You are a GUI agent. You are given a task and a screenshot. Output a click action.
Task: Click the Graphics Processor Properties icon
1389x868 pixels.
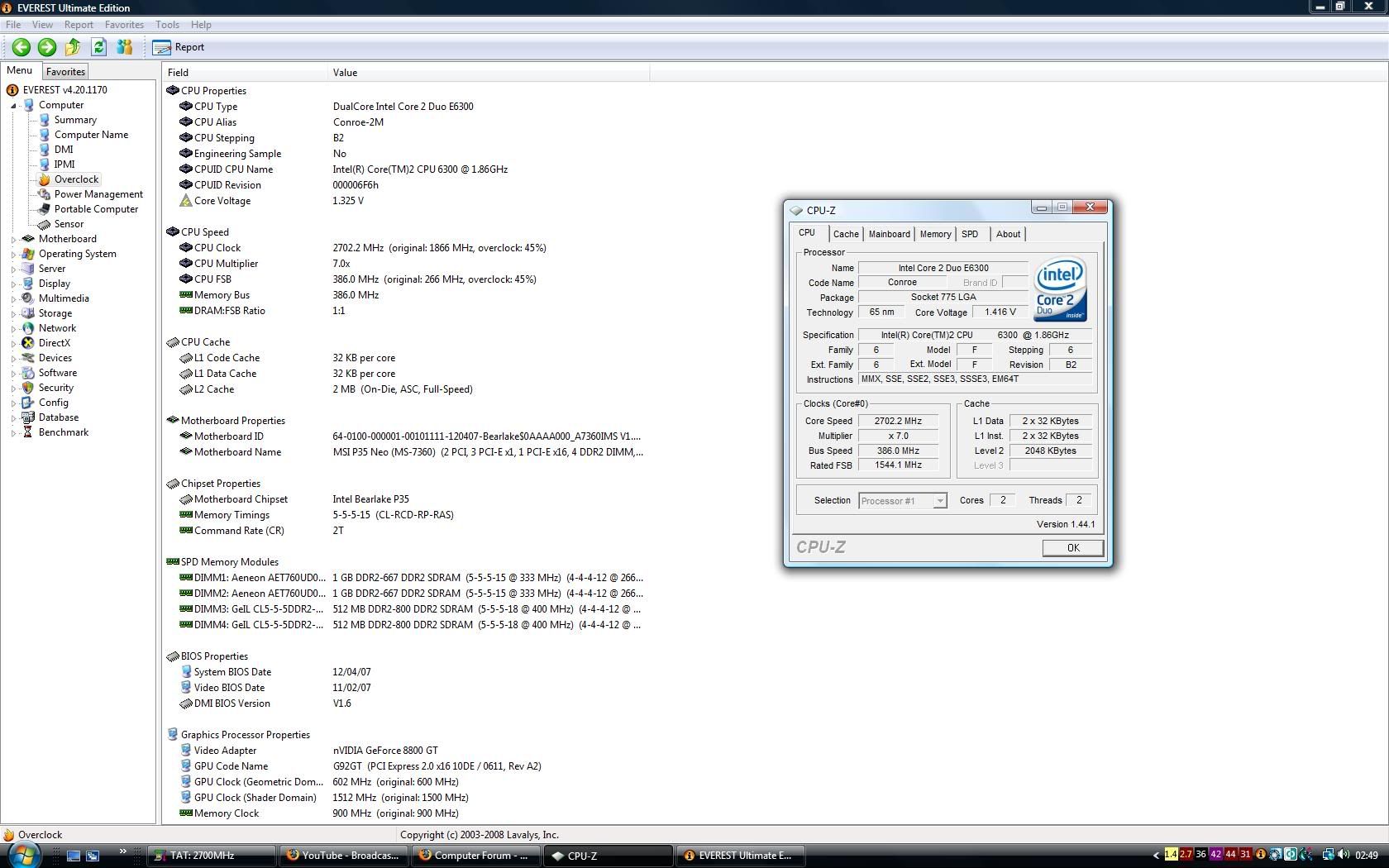173,735
